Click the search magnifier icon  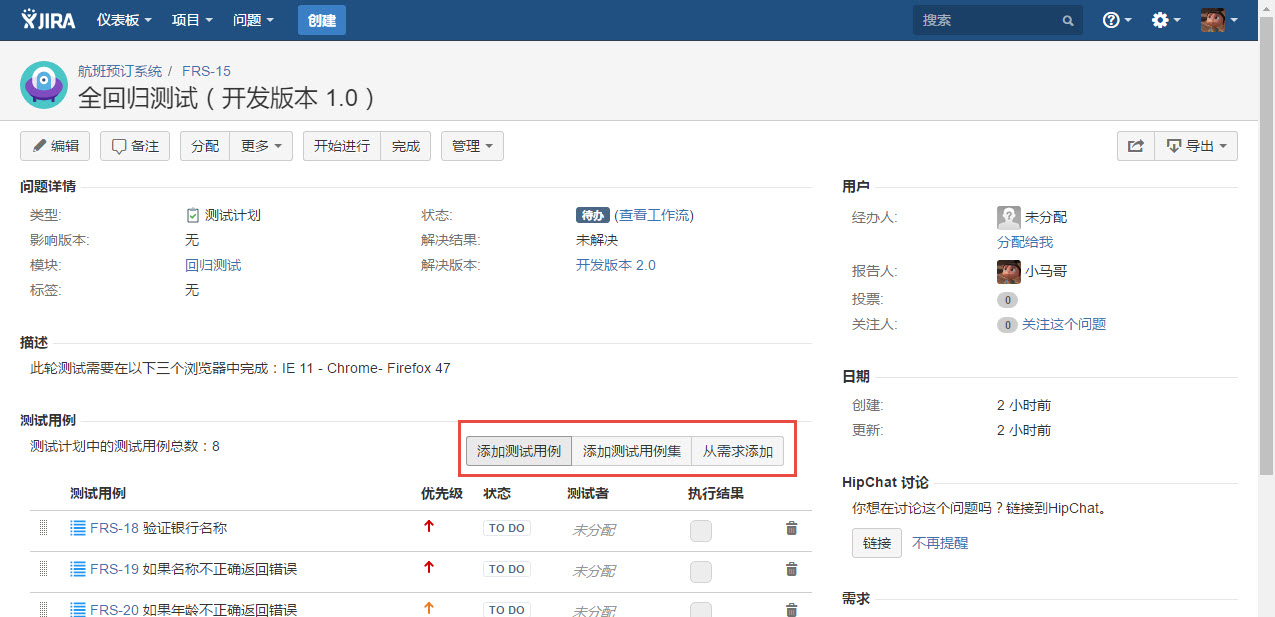(1068, 20)
